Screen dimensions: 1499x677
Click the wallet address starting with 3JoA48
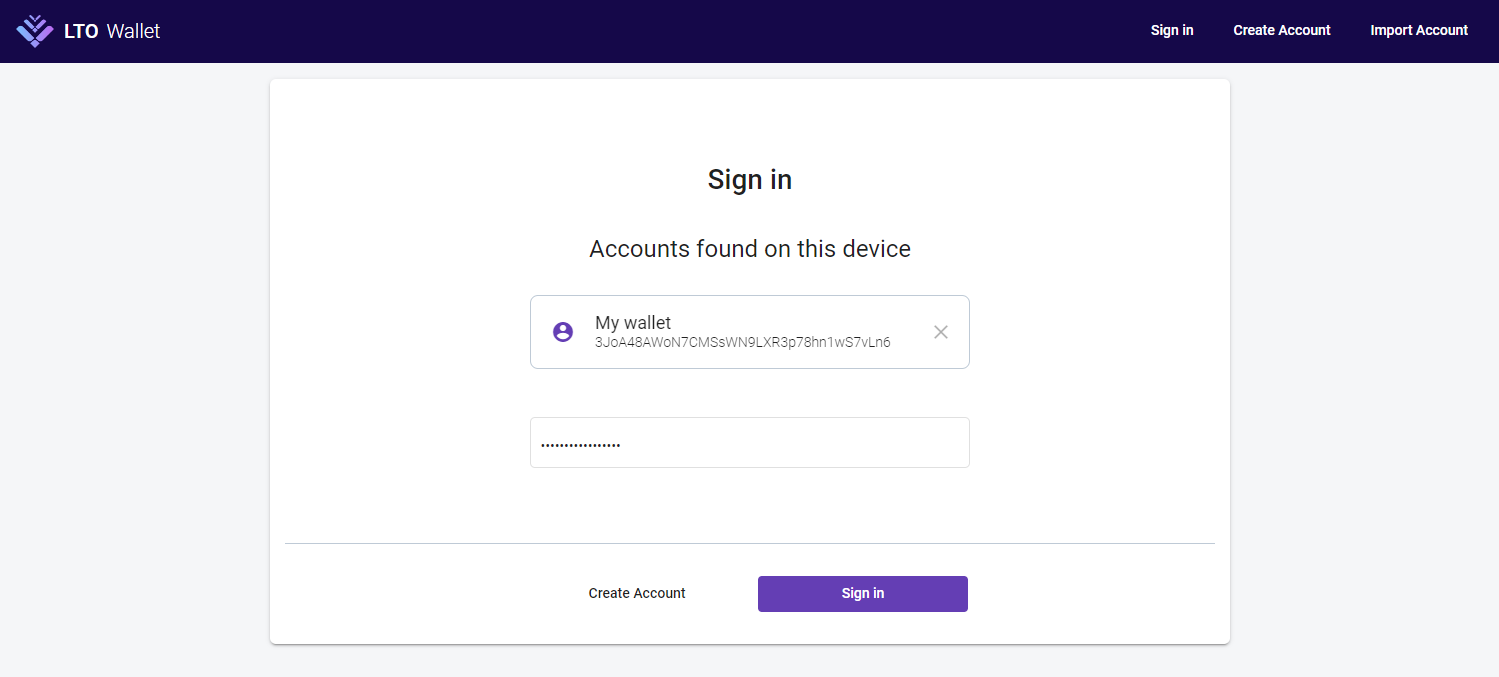(x=743, y=342)
